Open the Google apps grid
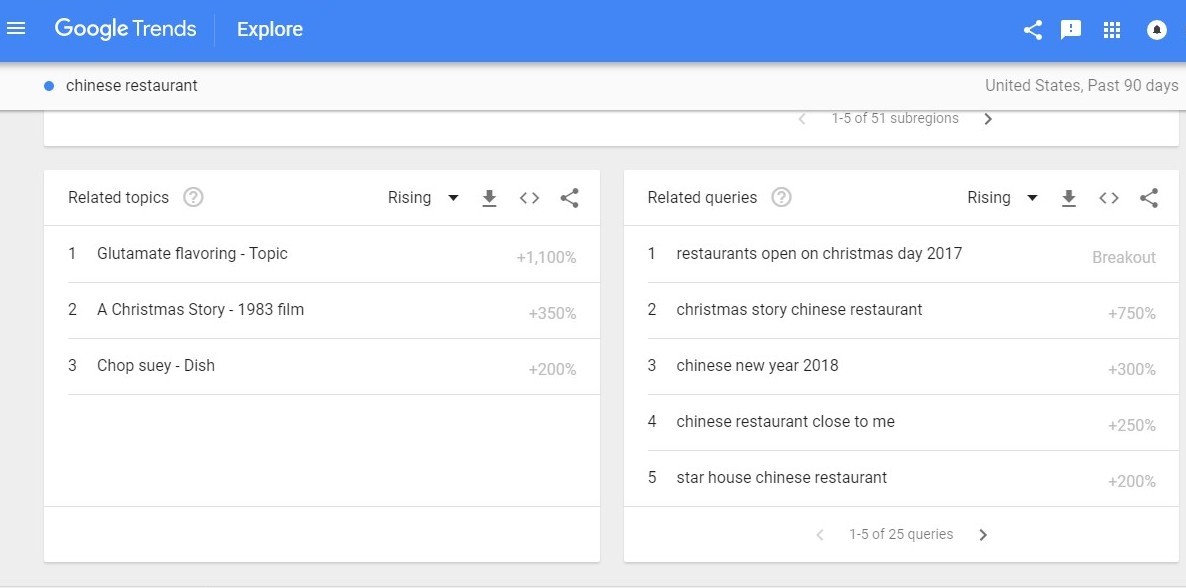This screenshot has height=588, width=1186. click(1112, 30)
